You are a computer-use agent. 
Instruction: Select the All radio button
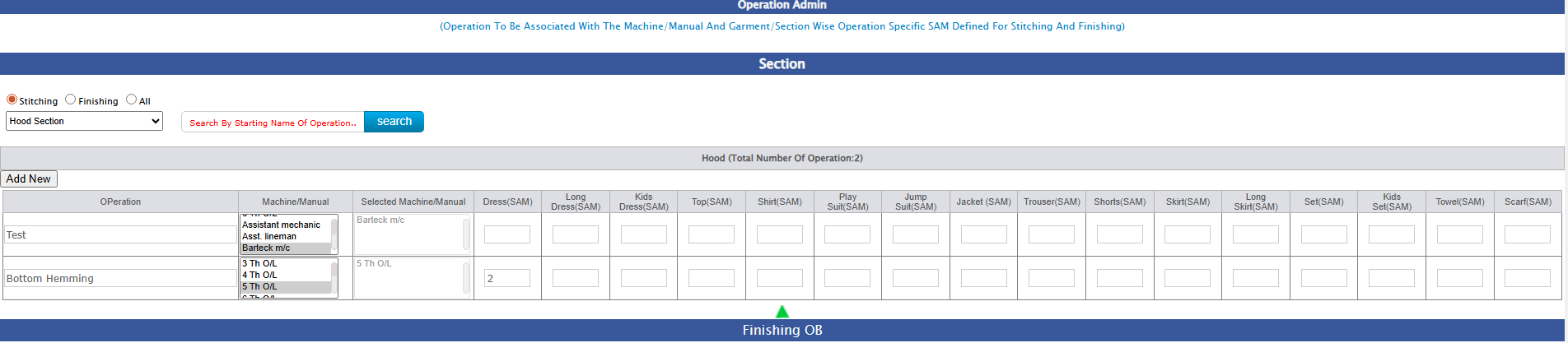pyautogui.click(x=131, y=100)
